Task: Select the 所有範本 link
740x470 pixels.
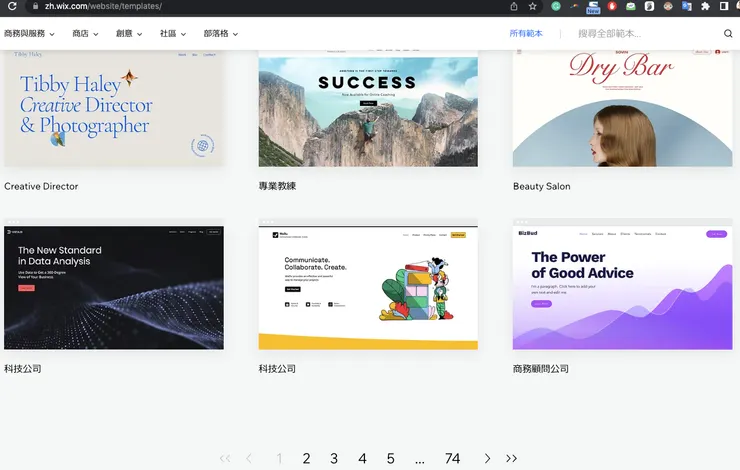Action: click(x=526, y=34)
